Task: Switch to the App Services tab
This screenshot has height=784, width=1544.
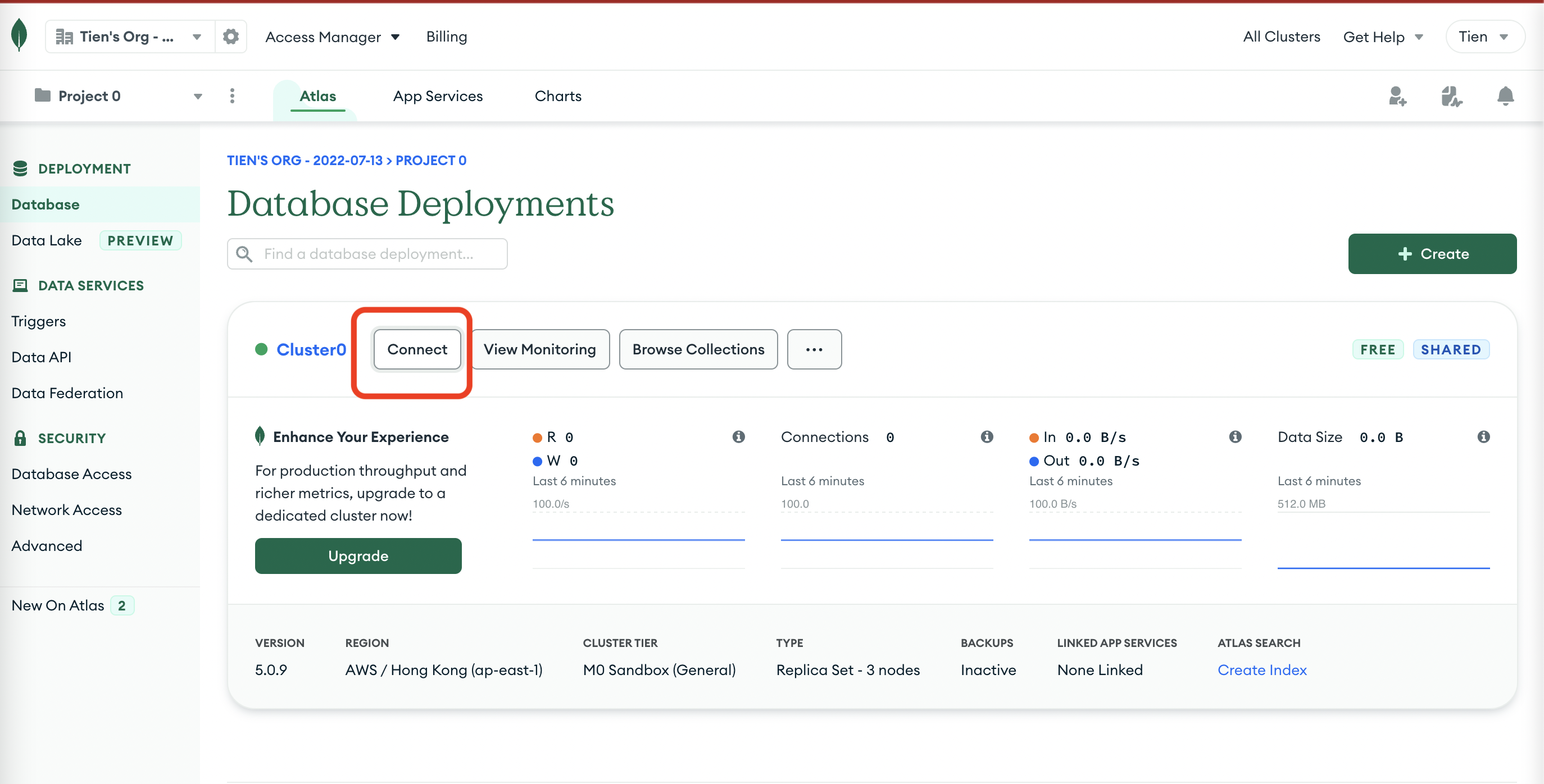Action: pos(438,96)
